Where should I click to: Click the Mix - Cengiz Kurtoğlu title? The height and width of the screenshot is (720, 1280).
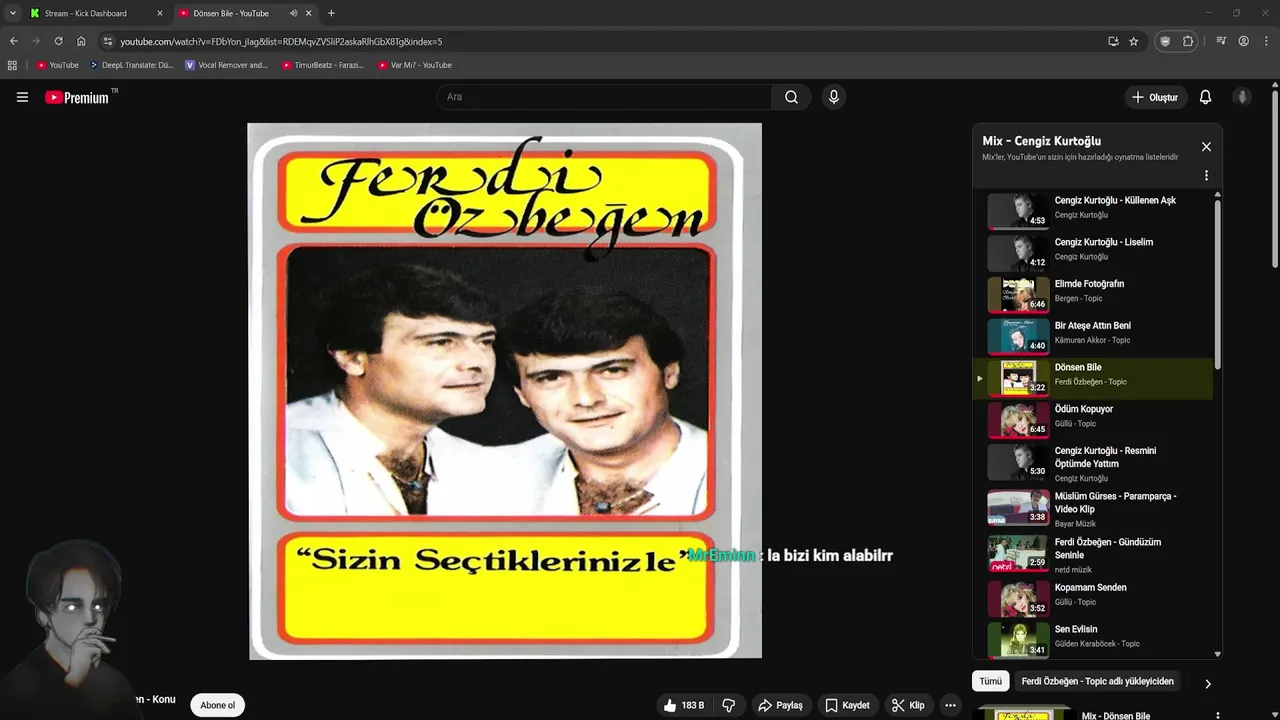point(1041,141)
